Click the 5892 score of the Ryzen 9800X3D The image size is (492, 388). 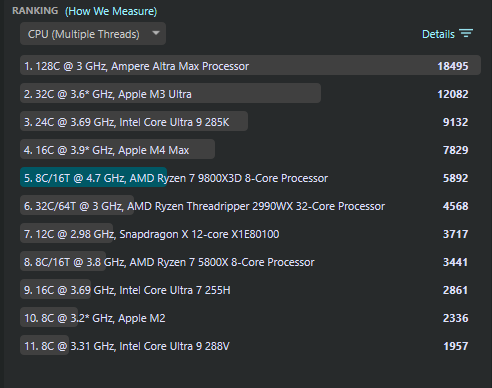point(455,178)
